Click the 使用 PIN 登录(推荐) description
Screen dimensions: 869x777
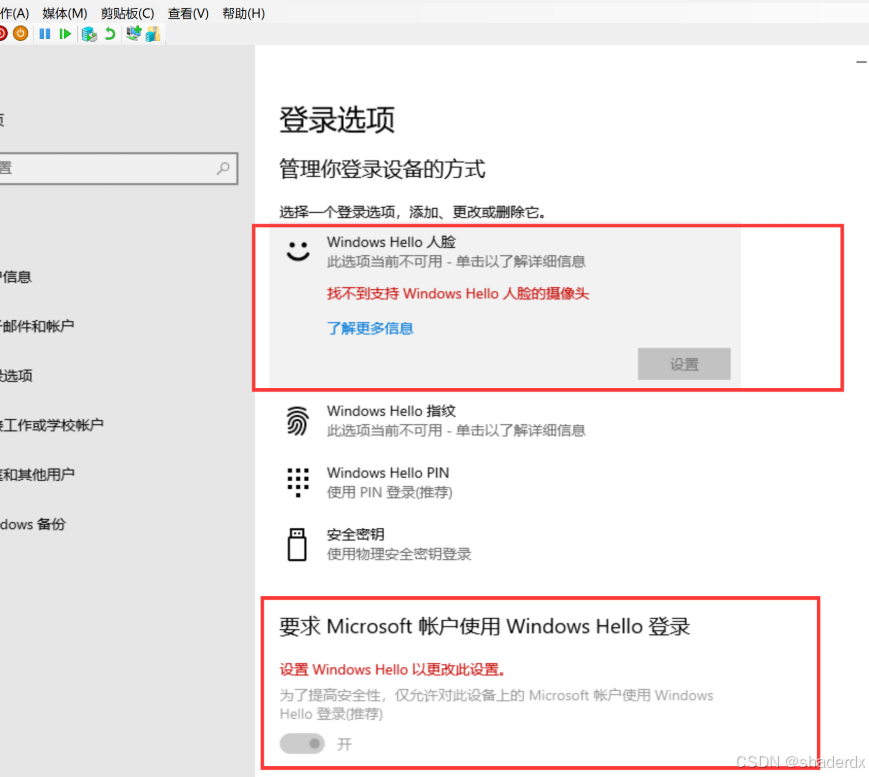tap(390, 492)
